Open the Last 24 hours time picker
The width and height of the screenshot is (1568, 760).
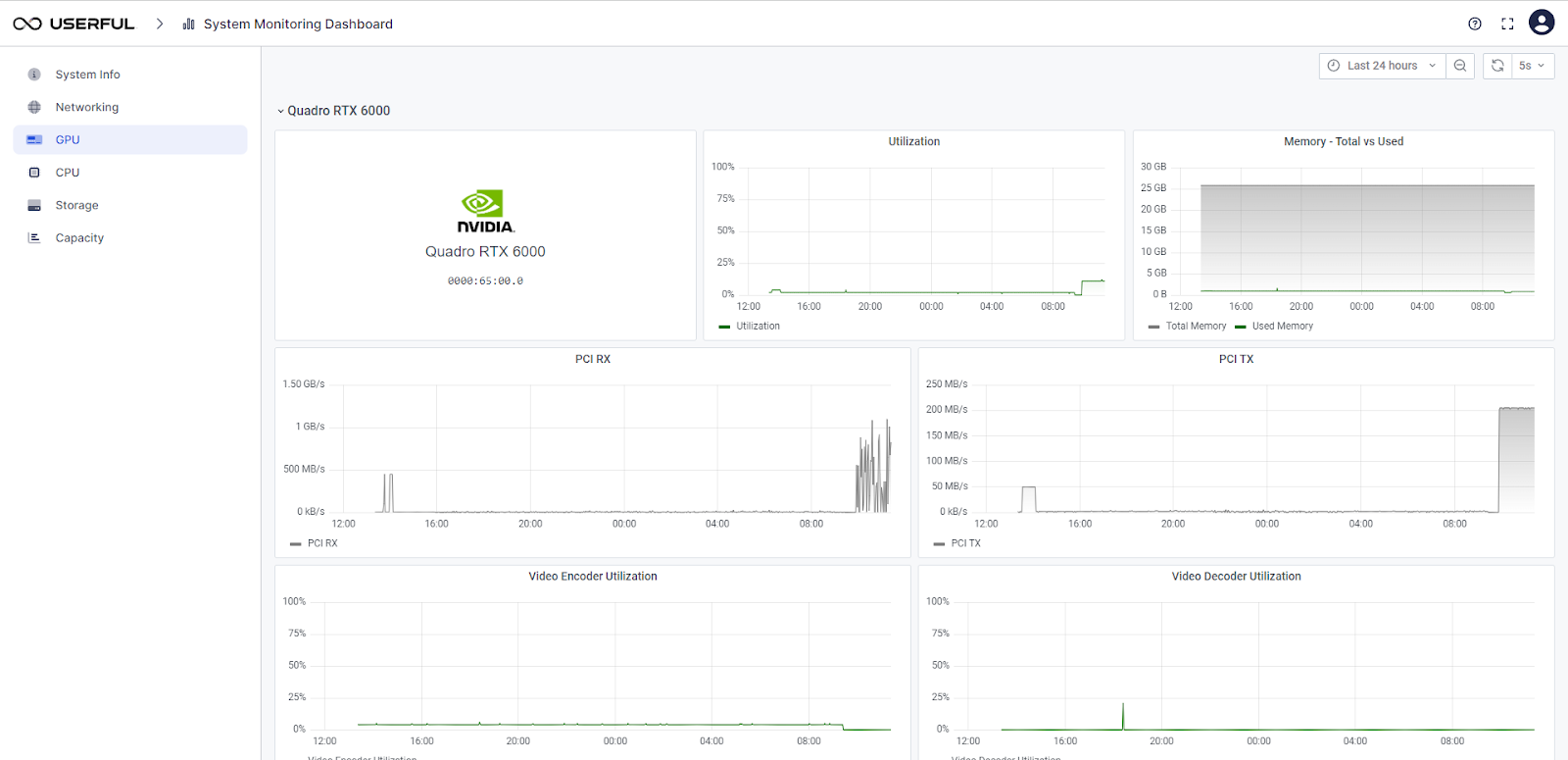click(1382, 66)
